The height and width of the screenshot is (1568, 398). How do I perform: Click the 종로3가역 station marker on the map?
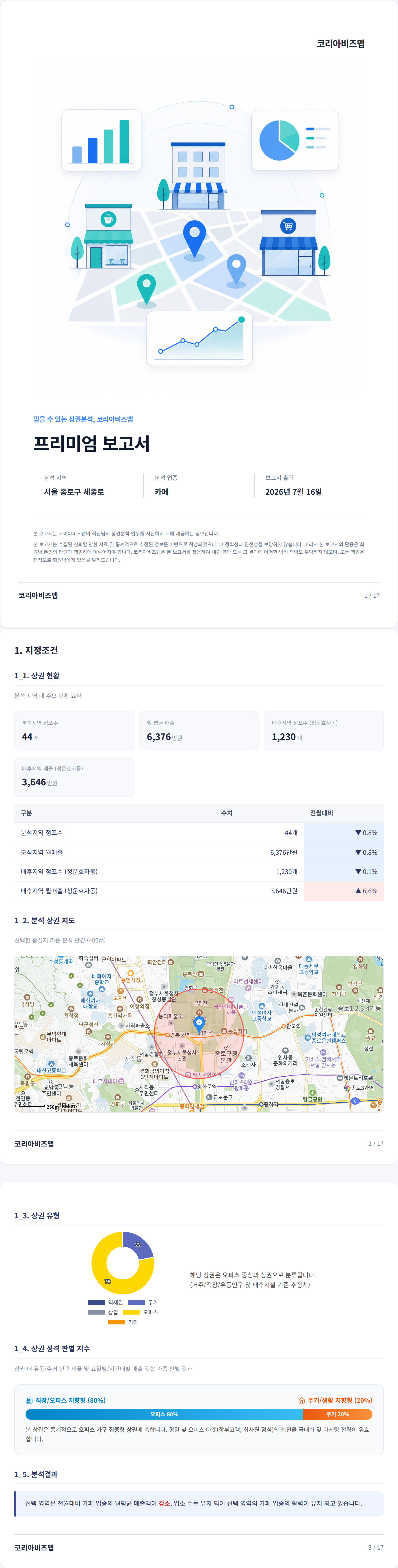(x=347, y=1088)
